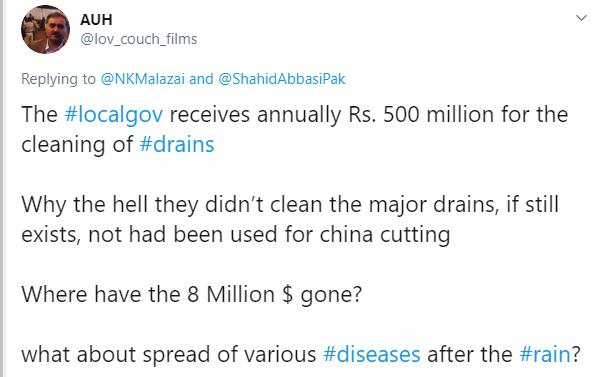The image size is (603, 377).
Task: Click the 'Where have the 8 Million $ gone?' line
Action: 192,295
